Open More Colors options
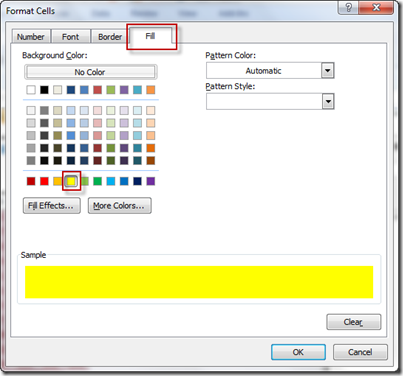Viewport: 403px width, 376px height. pos(119,206)
